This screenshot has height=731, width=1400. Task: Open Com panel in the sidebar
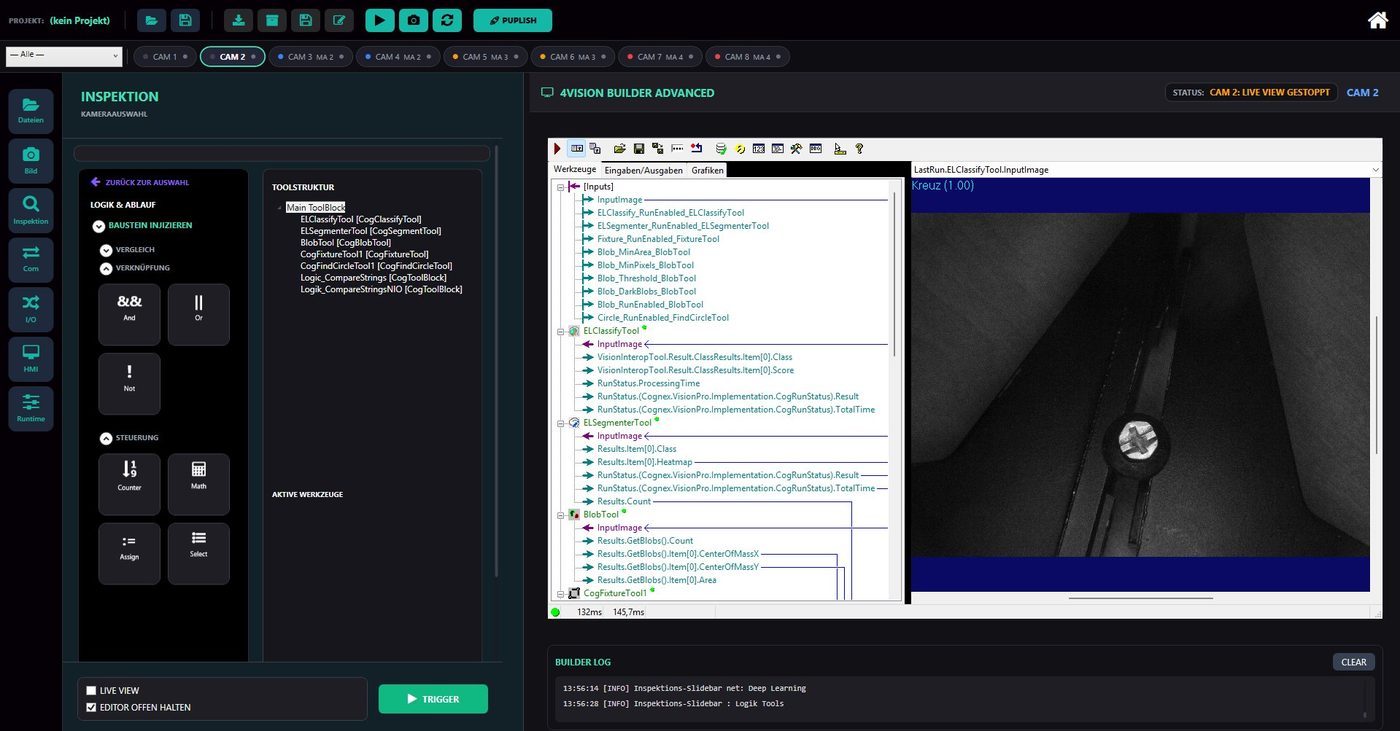(x=31, y=258)
